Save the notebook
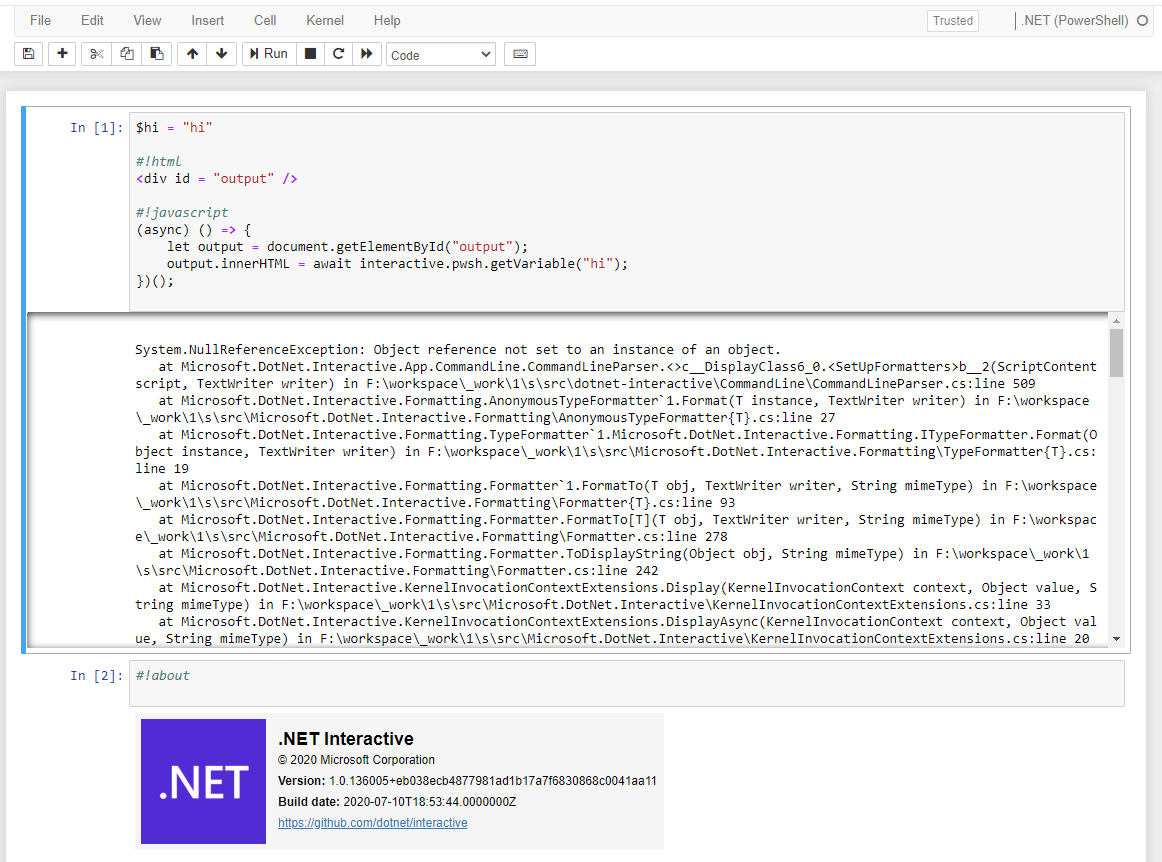The image size is (1162, 862). pyautogui.click(x=28, y=53)
